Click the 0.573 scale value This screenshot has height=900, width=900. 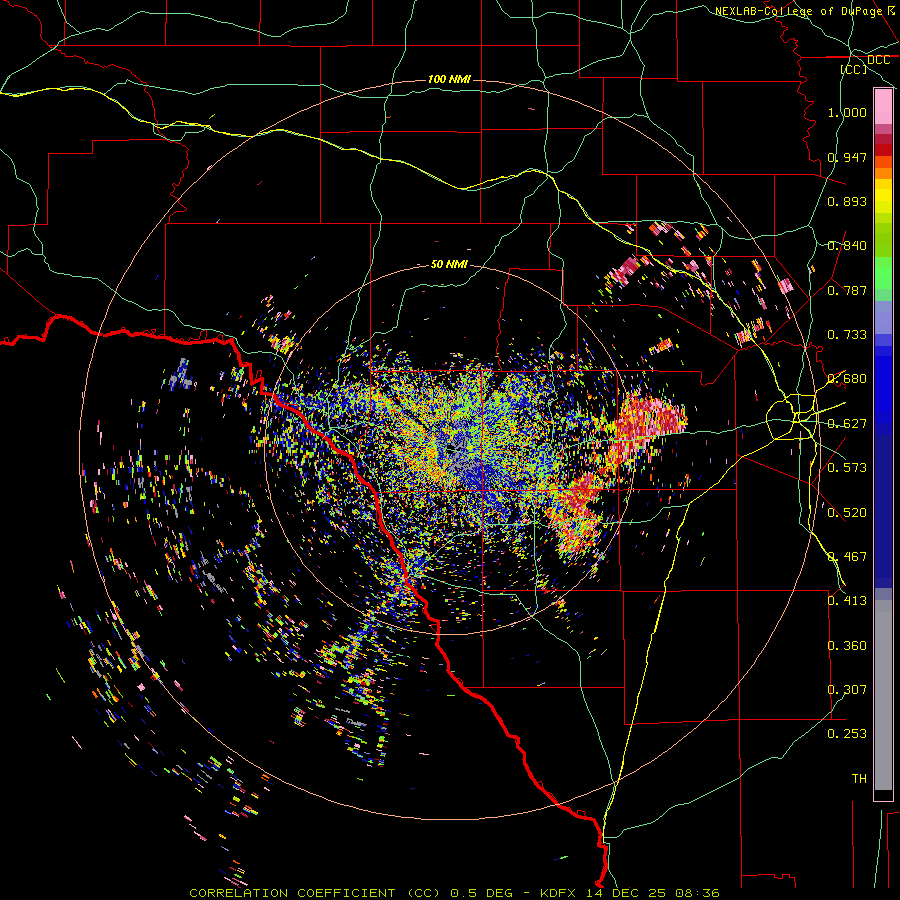847,468
